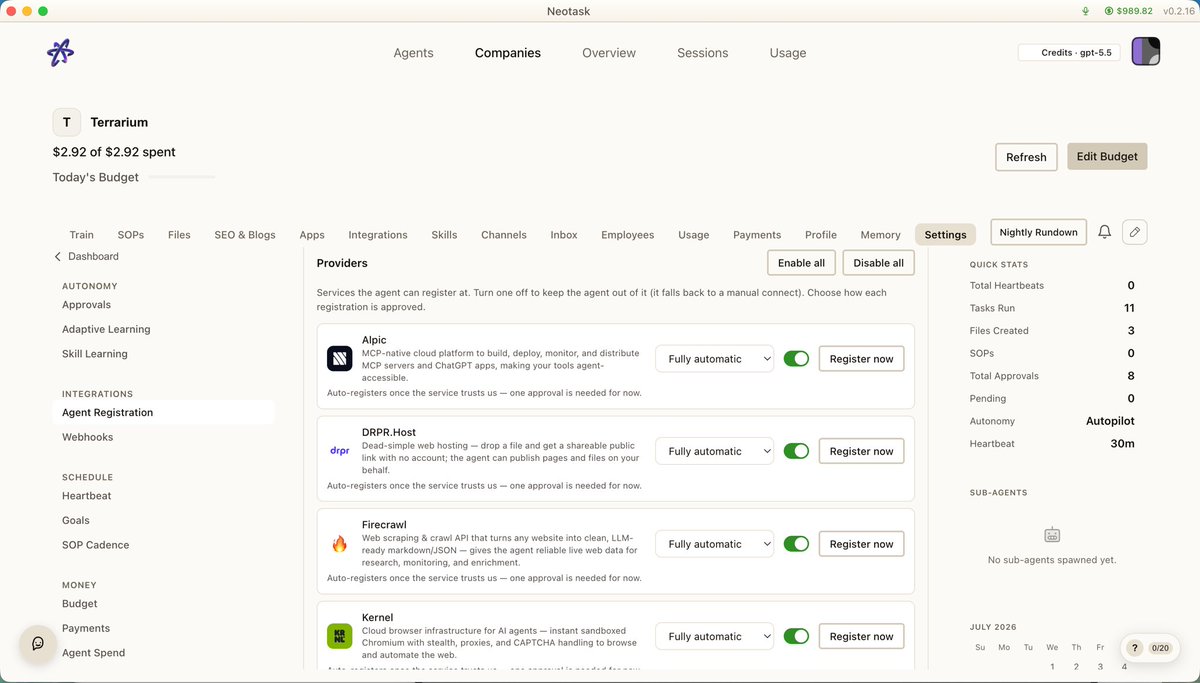Click the sub-agents robot icon
The width and height of the screenshot is (1200, 683).
click(x=1052, y=535)
